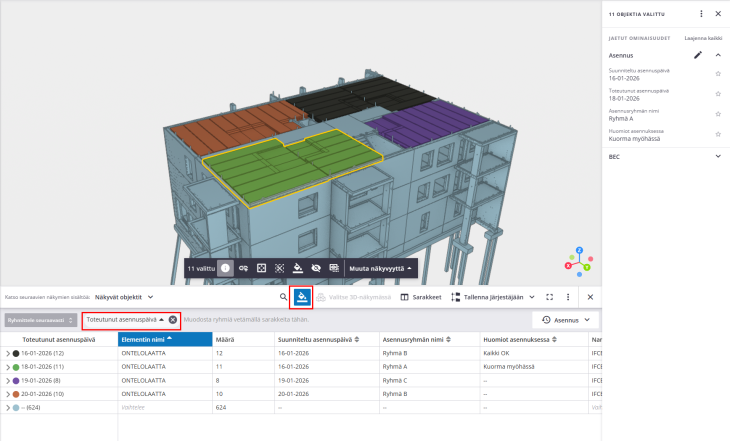Click the pencil edit icon next to Asennus
This screenshot has width=730, height=441.
pyautogui.click(x=698, y=55)
